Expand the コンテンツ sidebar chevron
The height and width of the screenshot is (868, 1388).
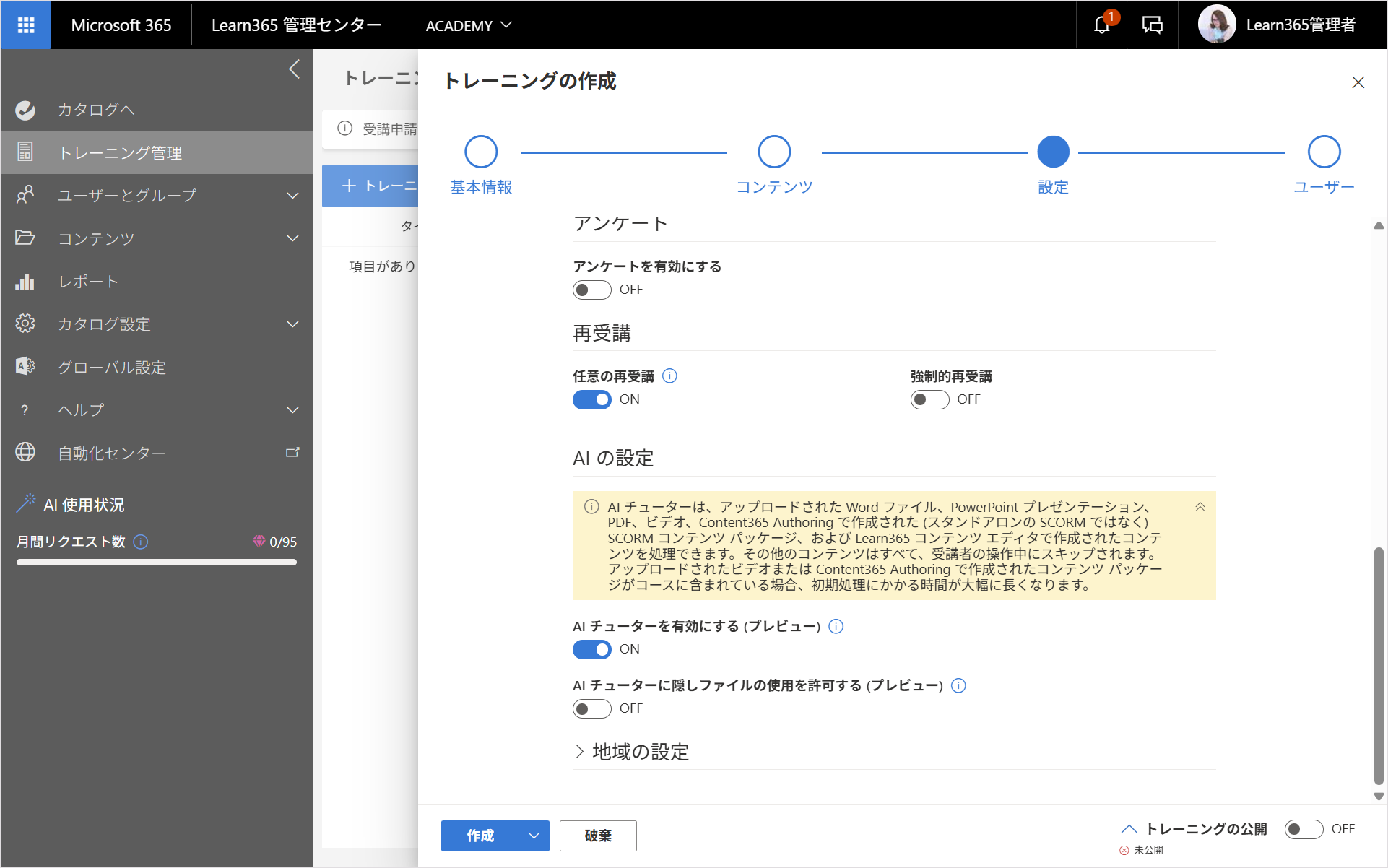point(292,238)
